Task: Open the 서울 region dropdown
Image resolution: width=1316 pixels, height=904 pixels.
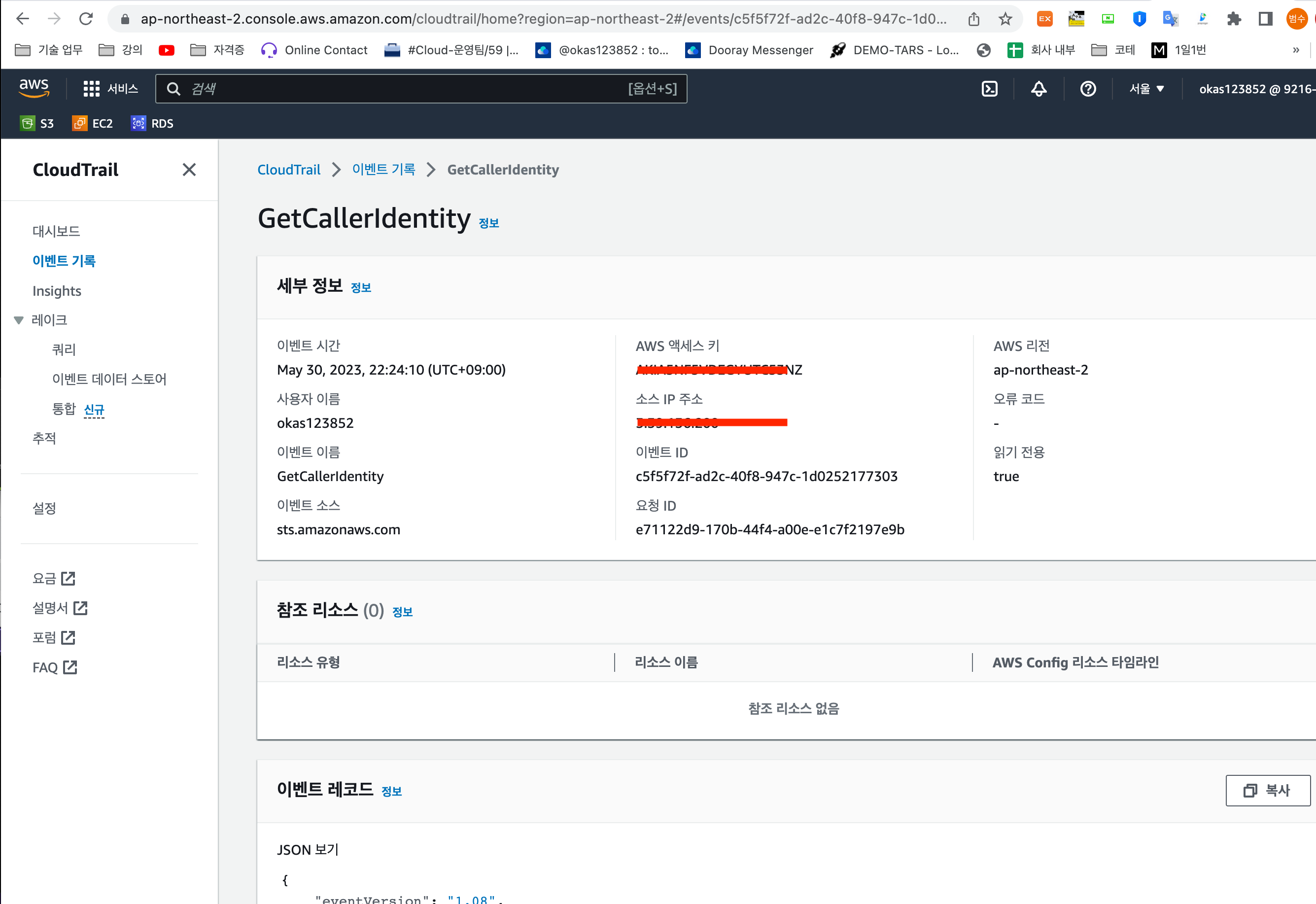Action: click(1146, 89)
